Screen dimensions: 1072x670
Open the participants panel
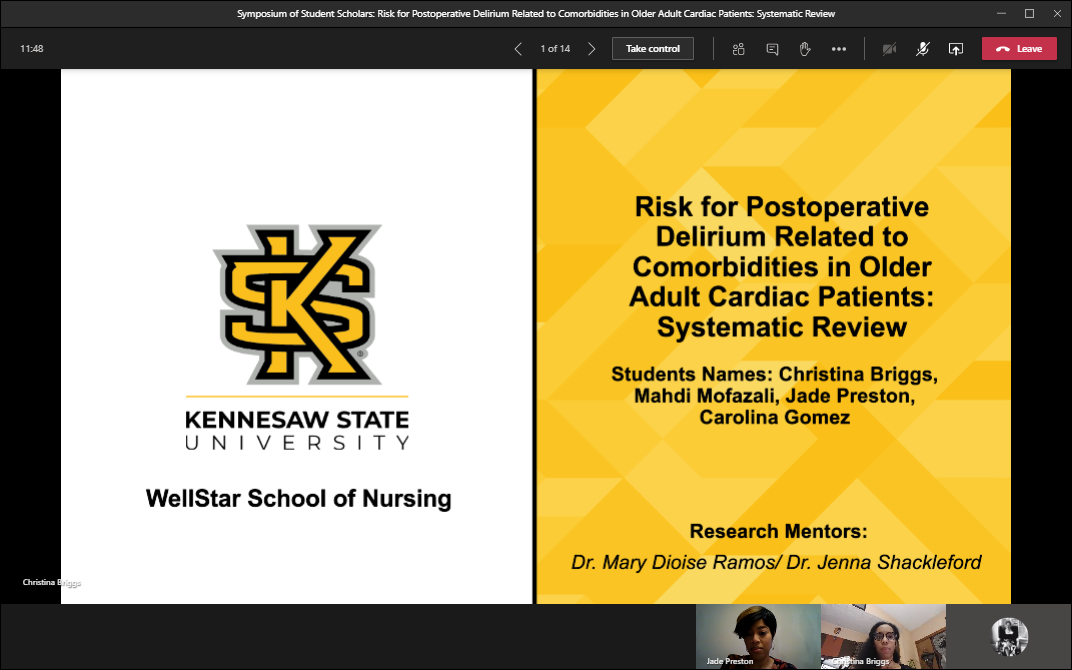click(x=739, y=49)
